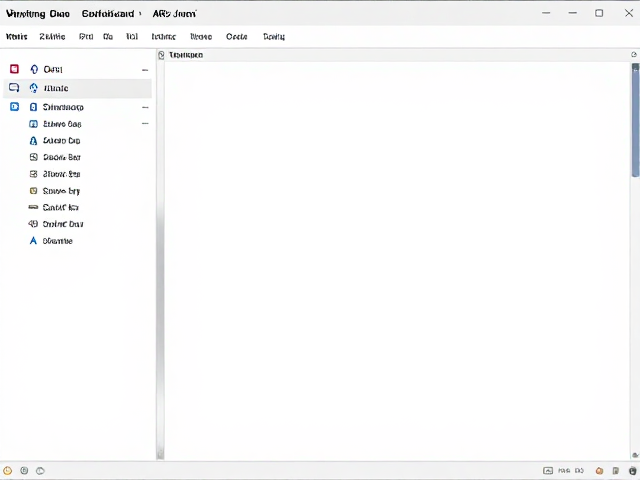
Task: Click the speech bubble icon on the highlighted row
Action: pyautogui.click(x=14, y=87)
